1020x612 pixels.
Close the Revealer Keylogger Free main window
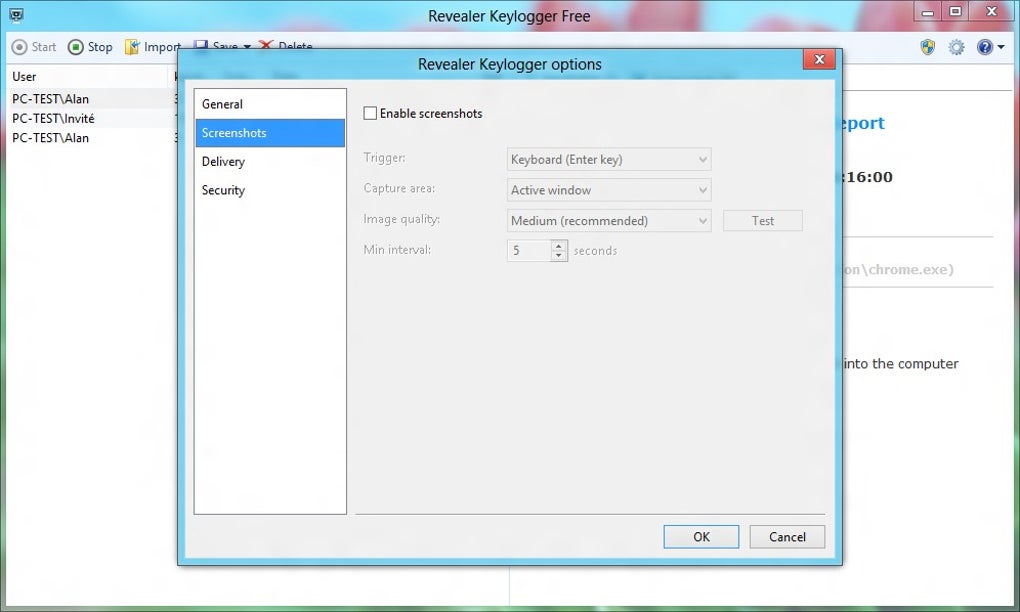pos(991,12)
